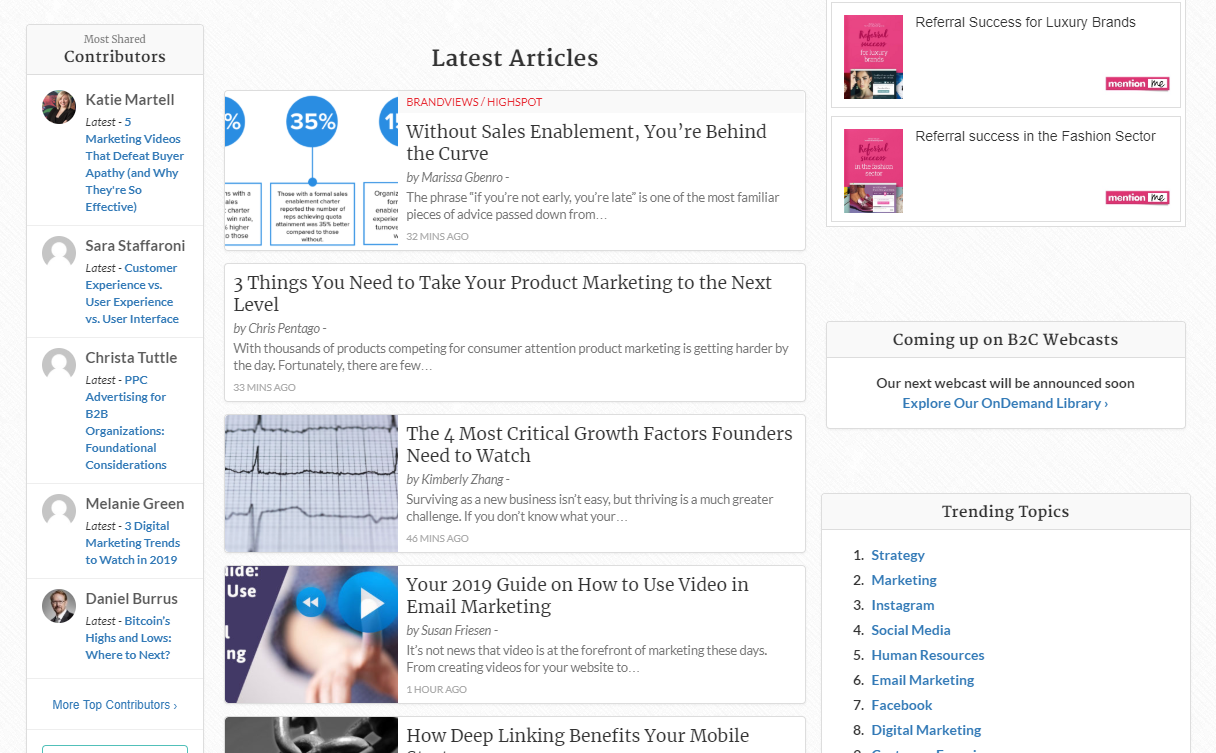Click the BRANDVIEWS / HIGHSPOT category label

474,102
